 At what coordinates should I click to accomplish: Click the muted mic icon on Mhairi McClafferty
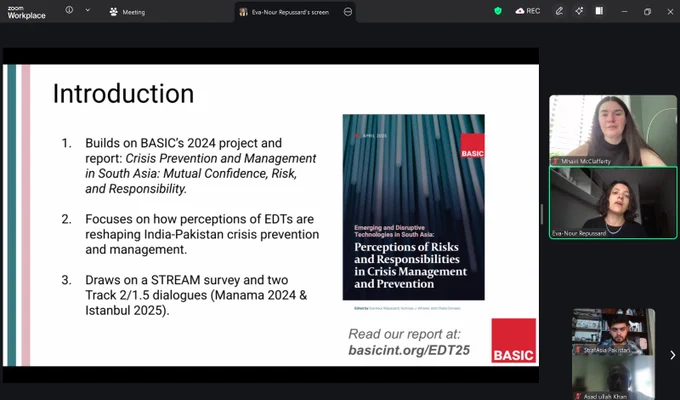point(555,161)
